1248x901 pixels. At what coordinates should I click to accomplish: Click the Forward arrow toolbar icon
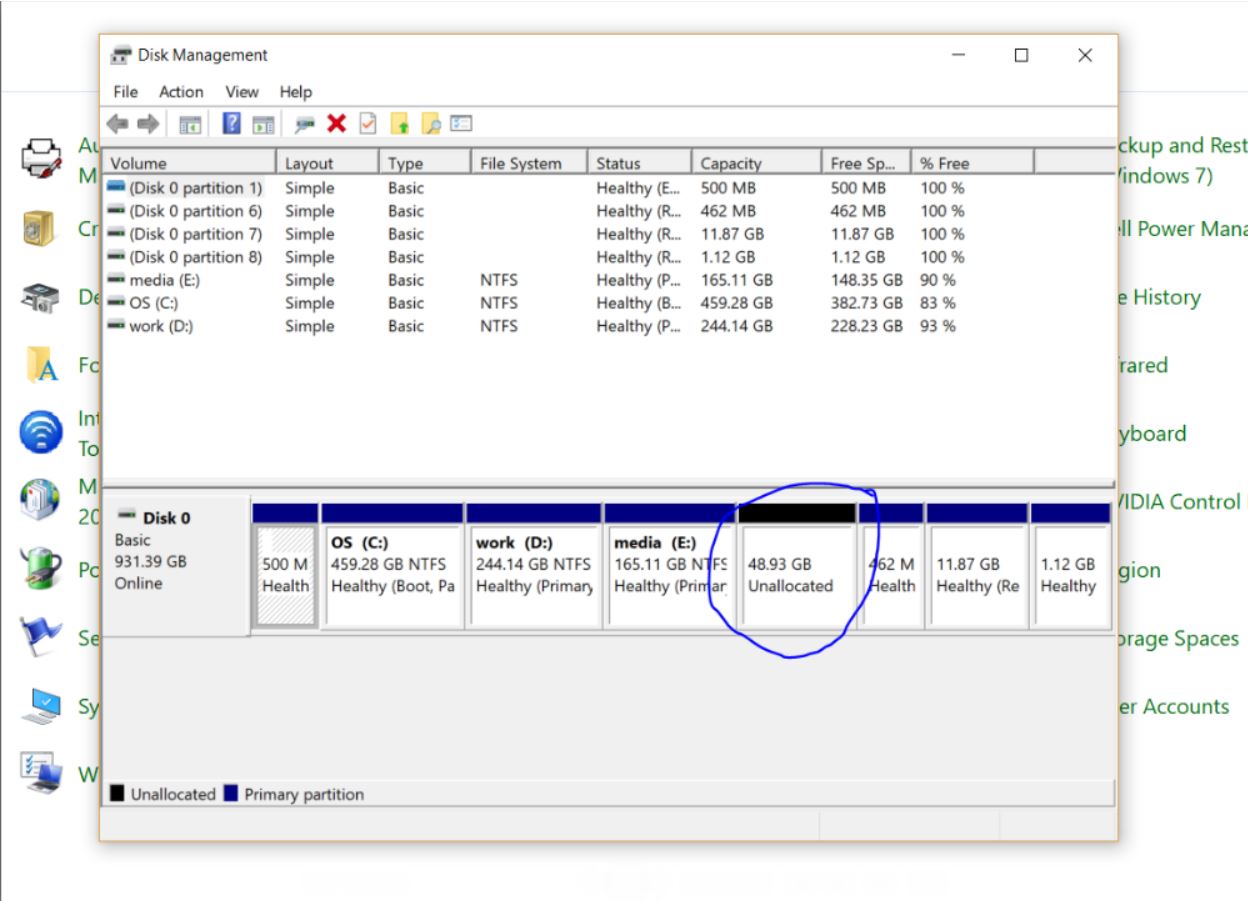pyautogui.click(x=148, y=124)
